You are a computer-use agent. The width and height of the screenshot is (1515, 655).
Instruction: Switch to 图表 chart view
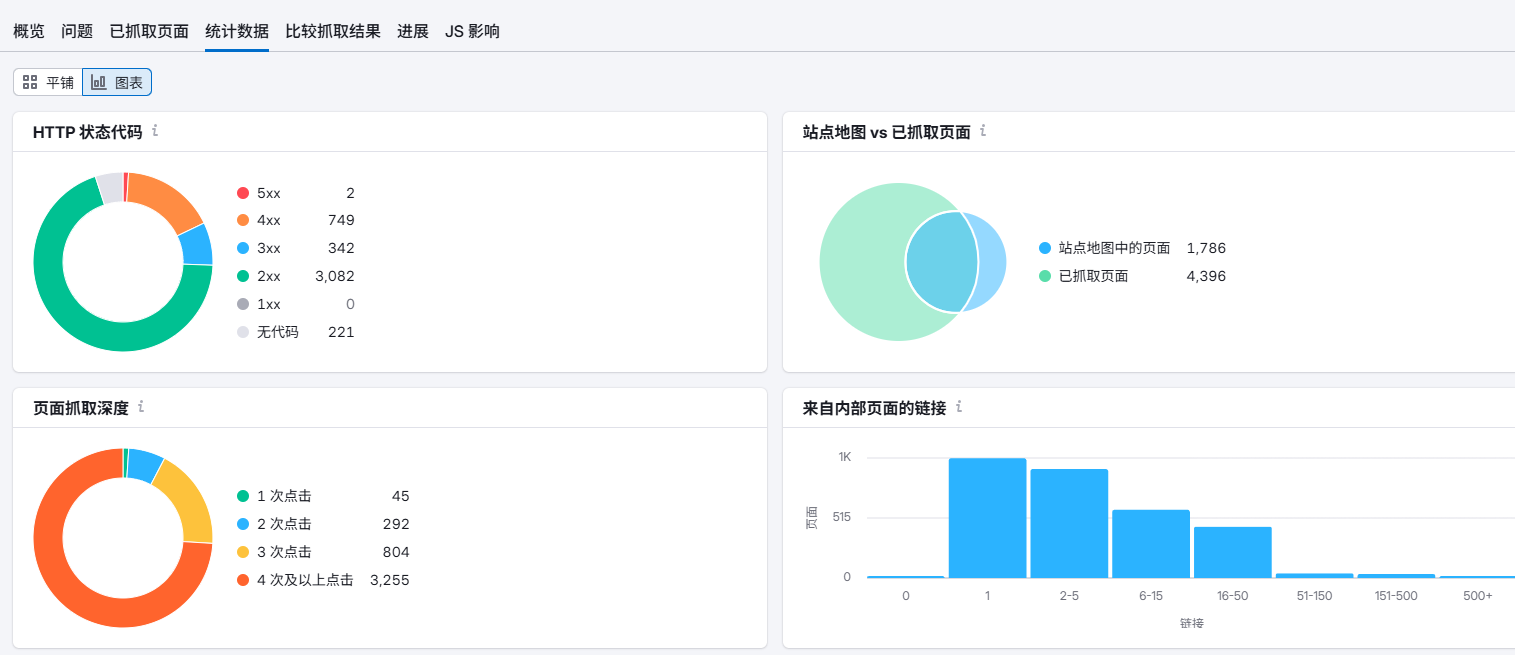pyautogui.click(x=117, y=82)
